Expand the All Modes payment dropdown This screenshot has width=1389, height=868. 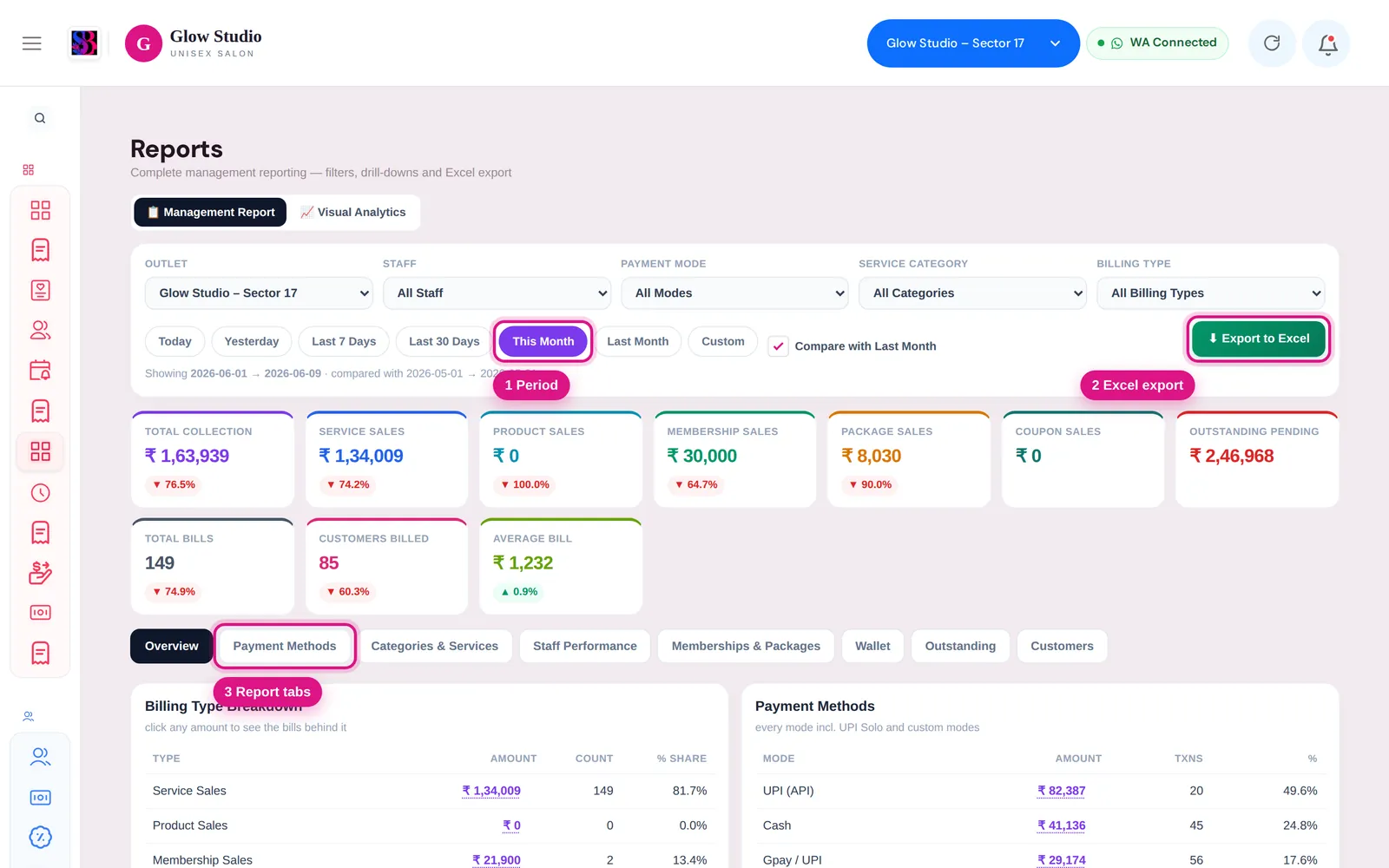click(x=734, y=293)
